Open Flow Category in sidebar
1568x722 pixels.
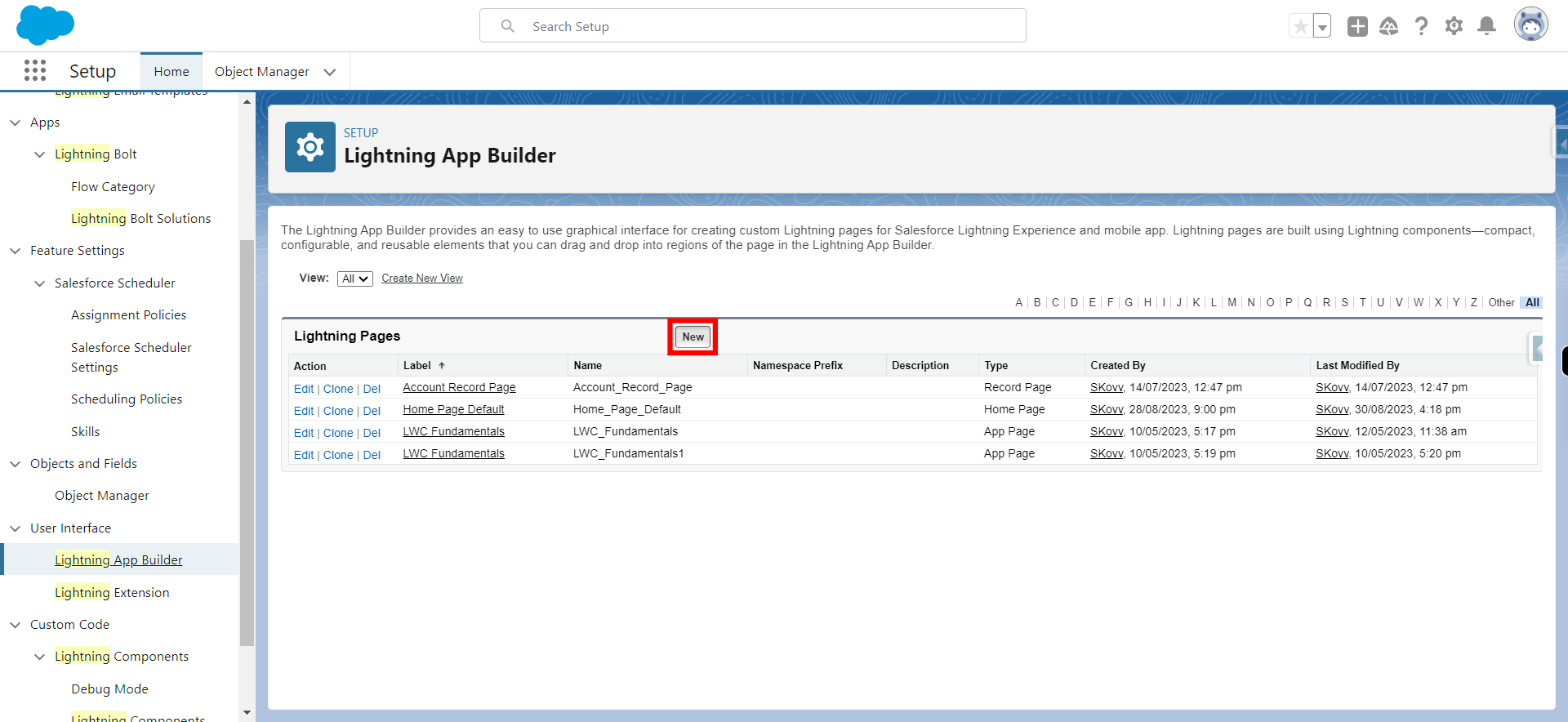(x=113, y=186)
